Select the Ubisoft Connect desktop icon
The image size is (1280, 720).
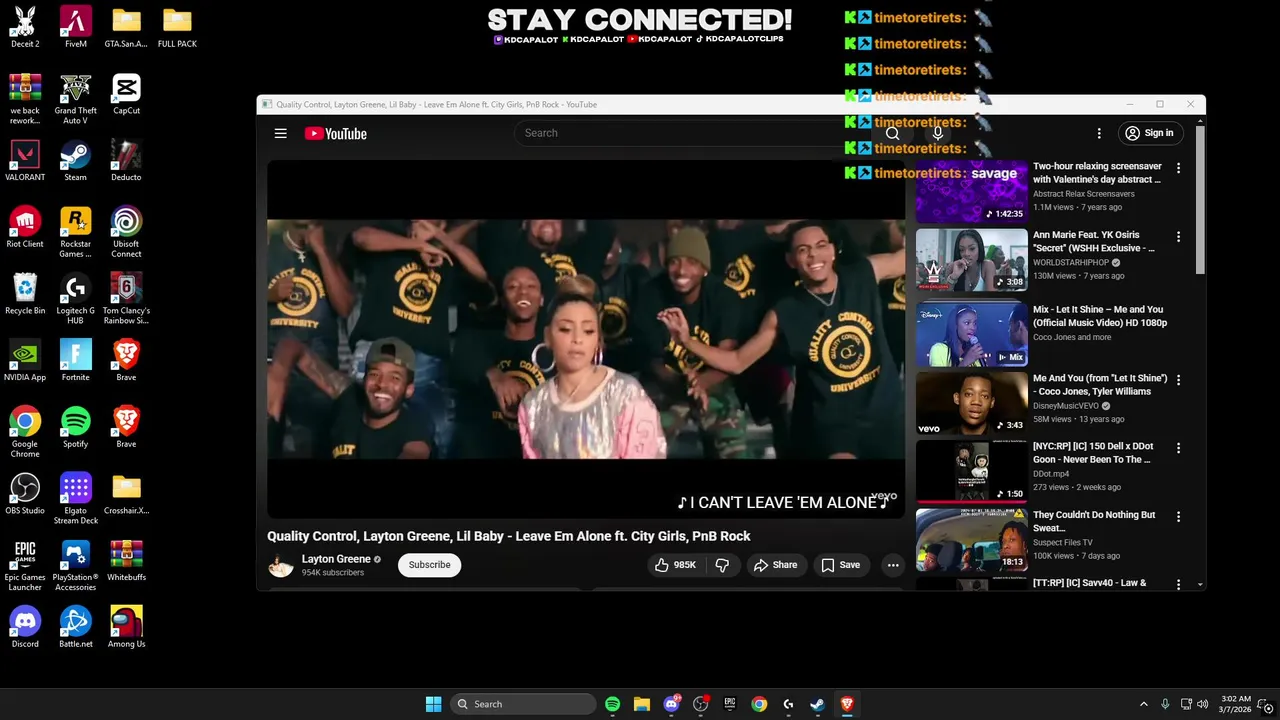click(x=126, y=232)
